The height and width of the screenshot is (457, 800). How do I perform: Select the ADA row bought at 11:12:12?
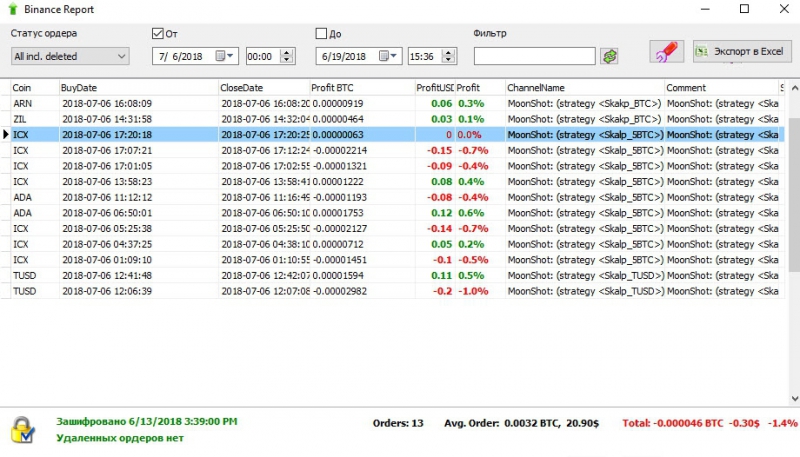[x=392, y=197]
